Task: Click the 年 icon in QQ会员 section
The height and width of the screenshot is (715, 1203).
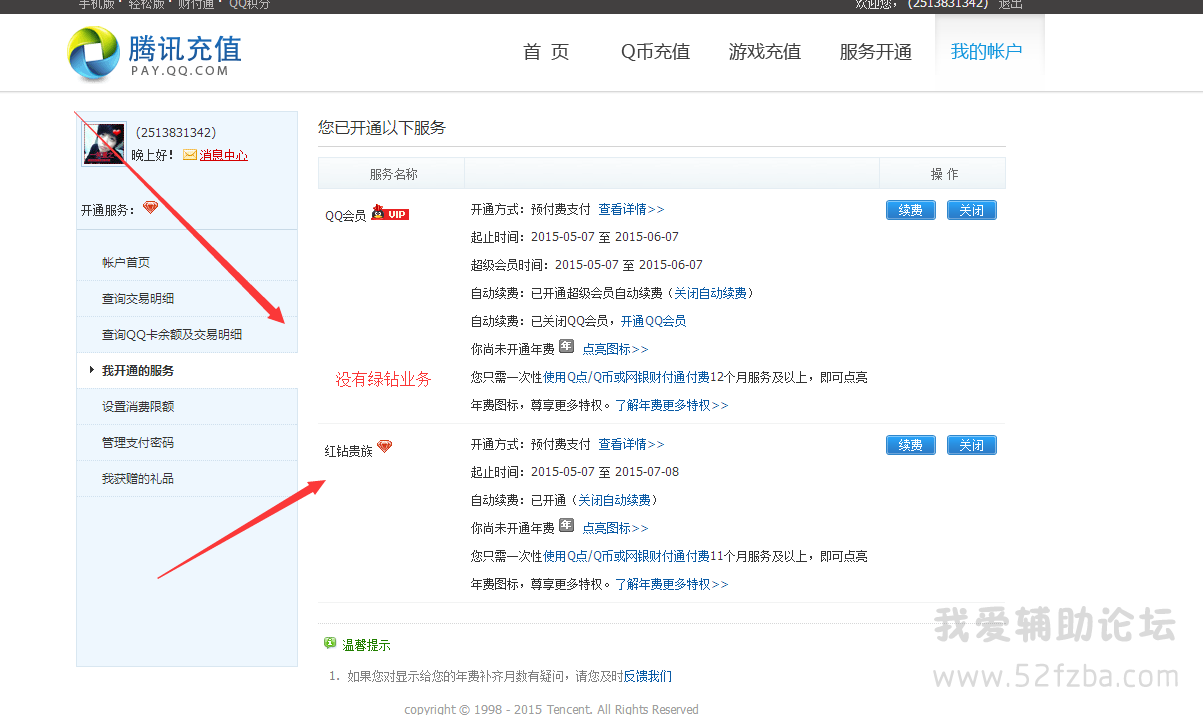Action: point(566,347)
